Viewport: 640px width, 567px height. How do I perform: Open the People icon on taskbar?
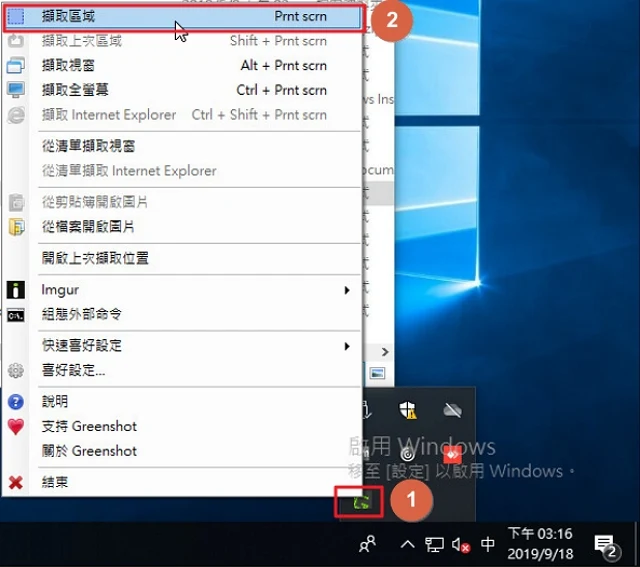367,544
